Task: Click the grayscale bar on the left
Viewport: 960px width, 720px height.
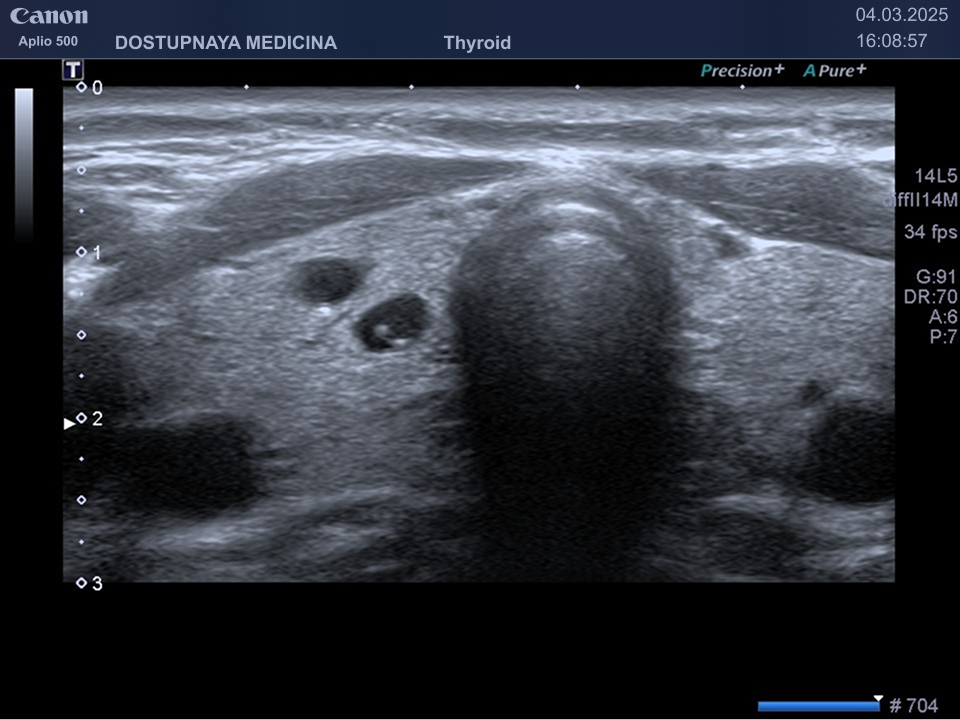Action: tap(24, 165)
